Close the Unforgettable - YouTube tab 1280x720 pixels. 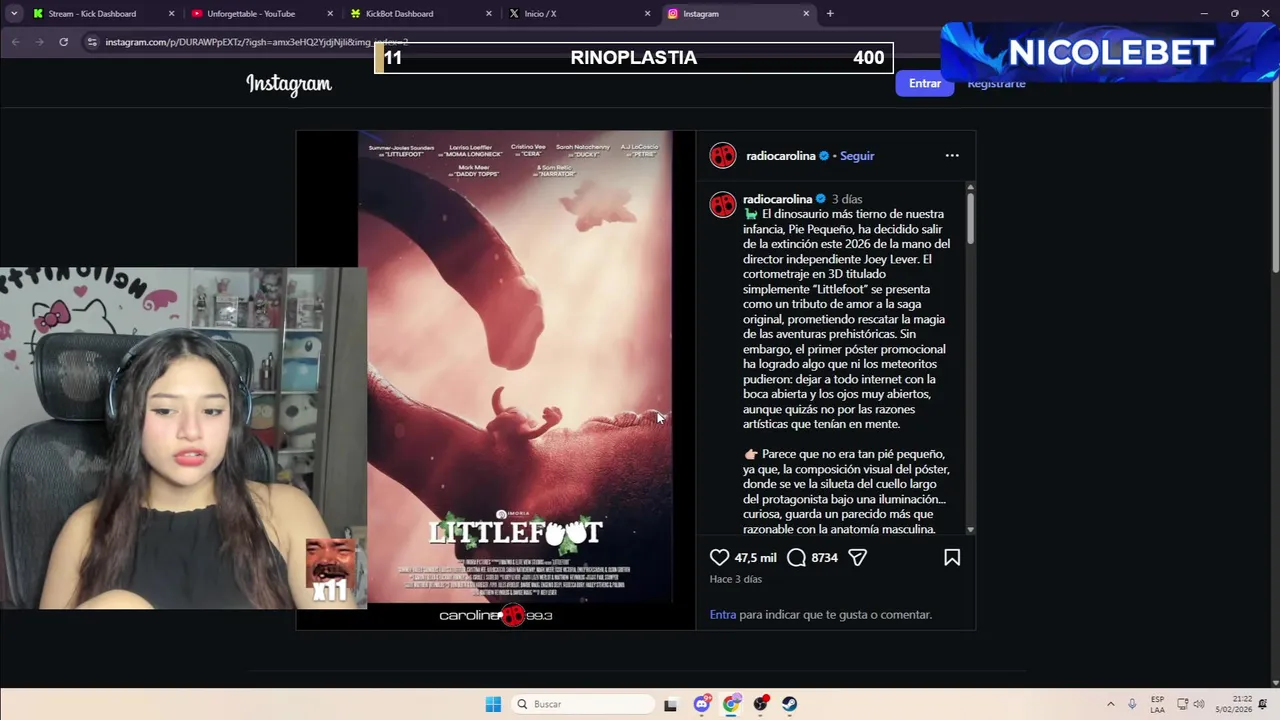click(330, 13)
